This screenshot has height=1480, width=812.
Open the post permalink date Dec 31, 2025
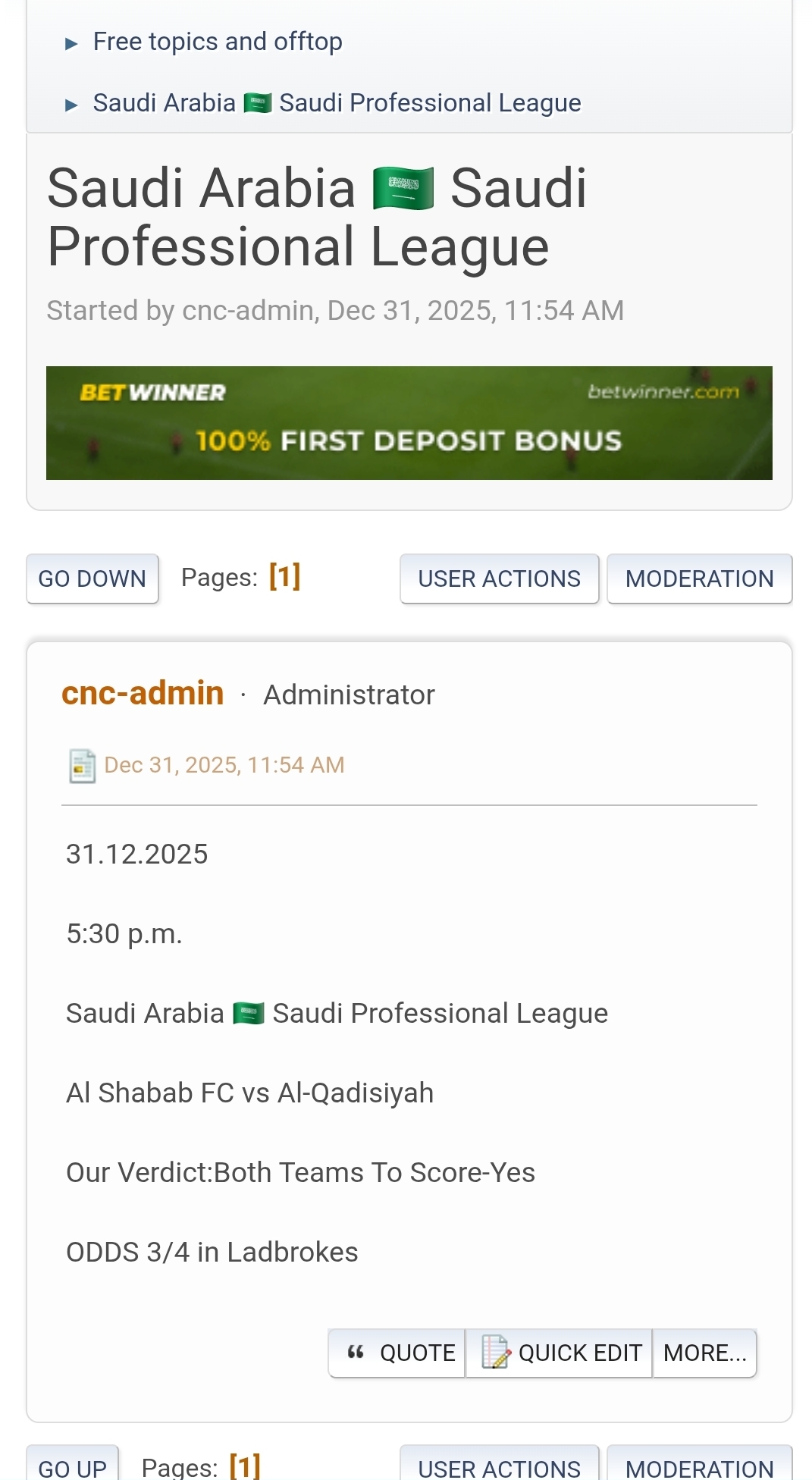[224, 765]
